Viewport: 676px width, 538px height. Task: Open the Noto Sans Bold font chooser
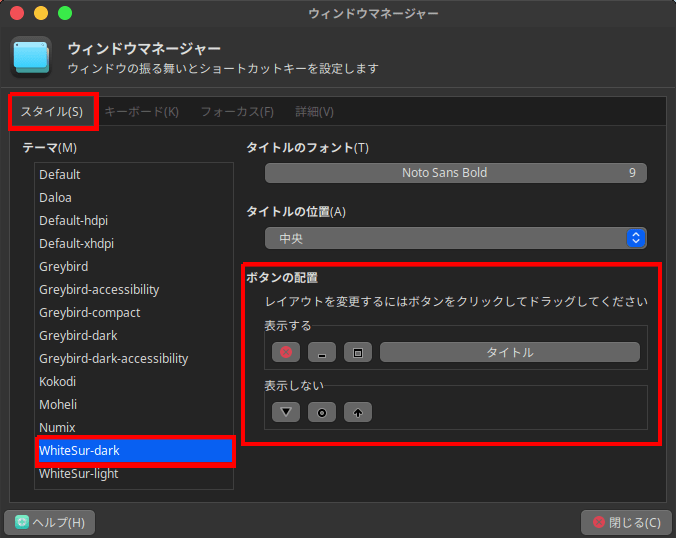pyautogui.click(x=456, y=173)
